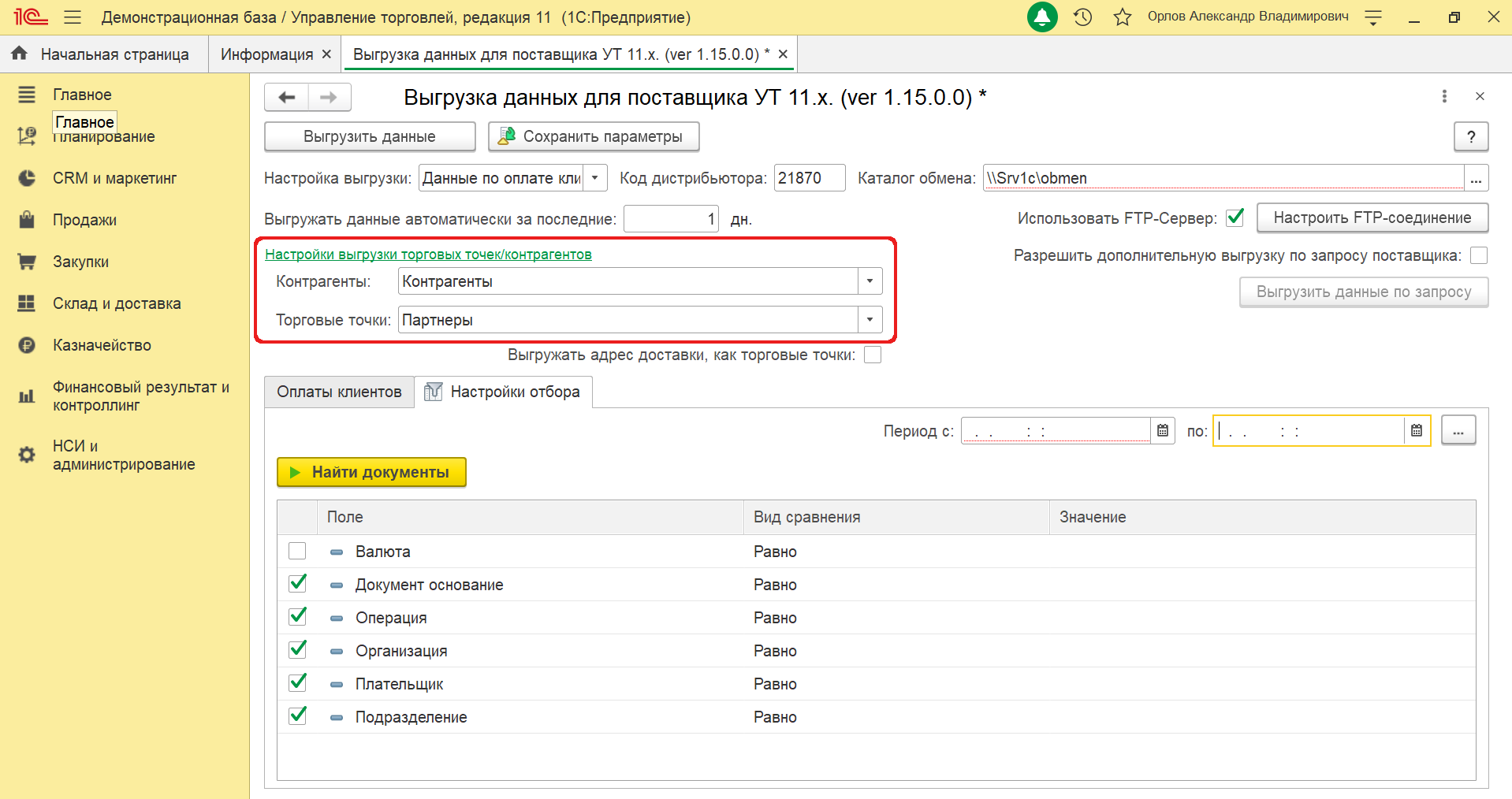Viewport: 1512px width, 799px height.
Task: Open Главное section menu icon
Action: (27, 95)
